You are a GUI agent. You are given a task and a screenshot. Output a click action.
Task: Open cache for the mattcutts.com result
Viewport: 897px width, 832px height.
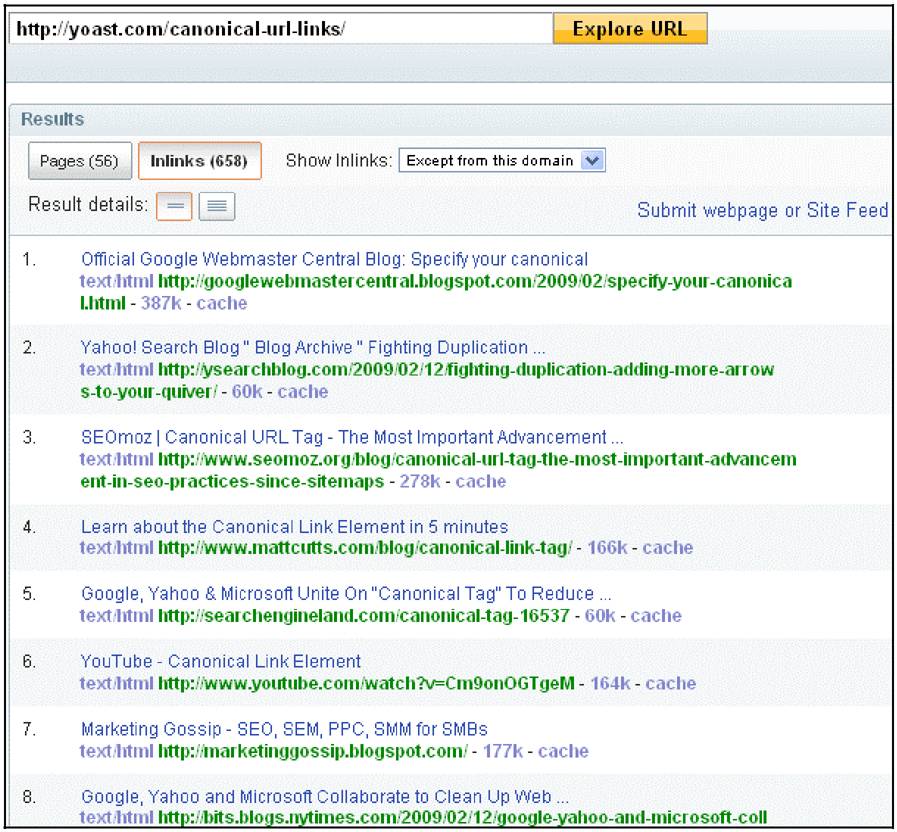pyautogui.click(x=668, y=548)
